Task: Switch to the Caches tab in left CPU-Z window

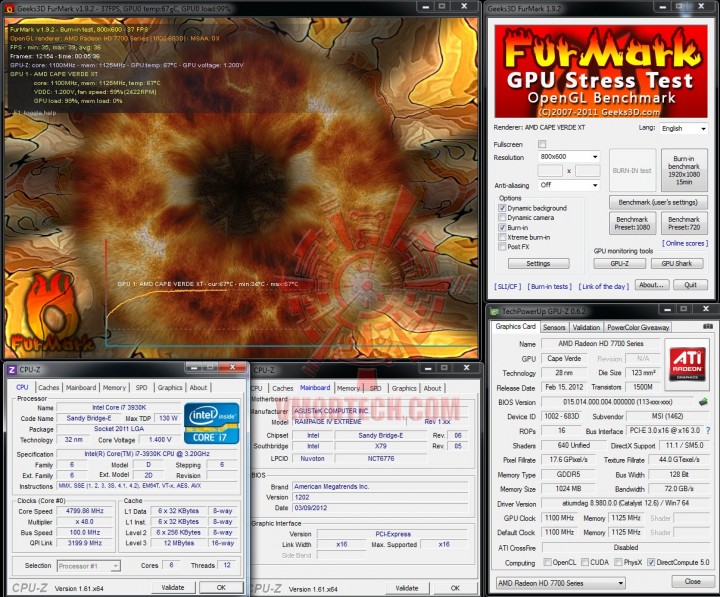Action: [48, 388]
